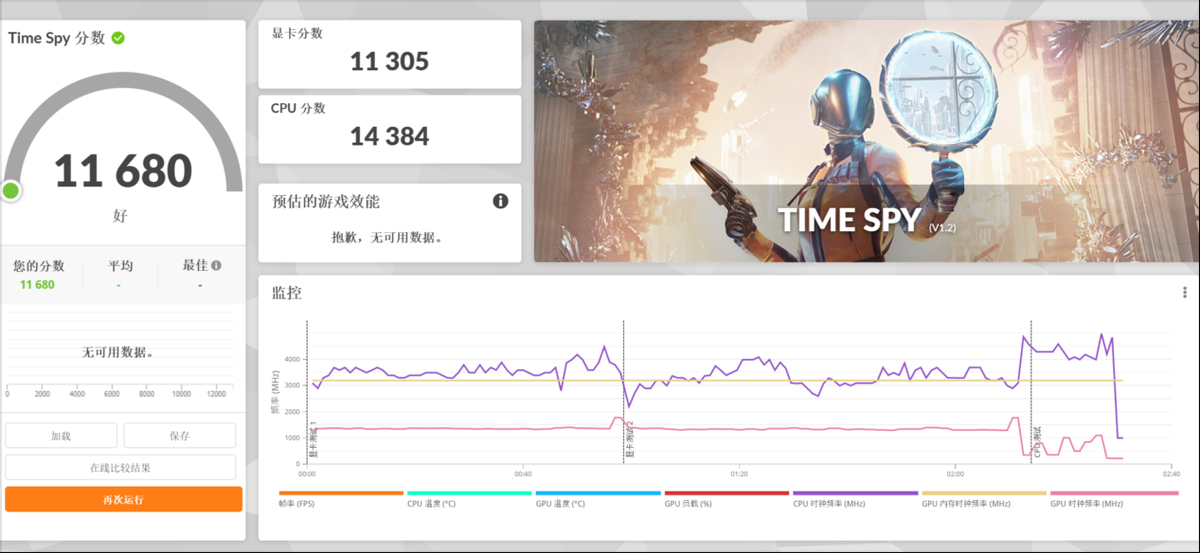Viewport: 1200px width, 553px height.
Task: Toggle the GPU 温度 (°C) legend series
Action: [560, 504]
